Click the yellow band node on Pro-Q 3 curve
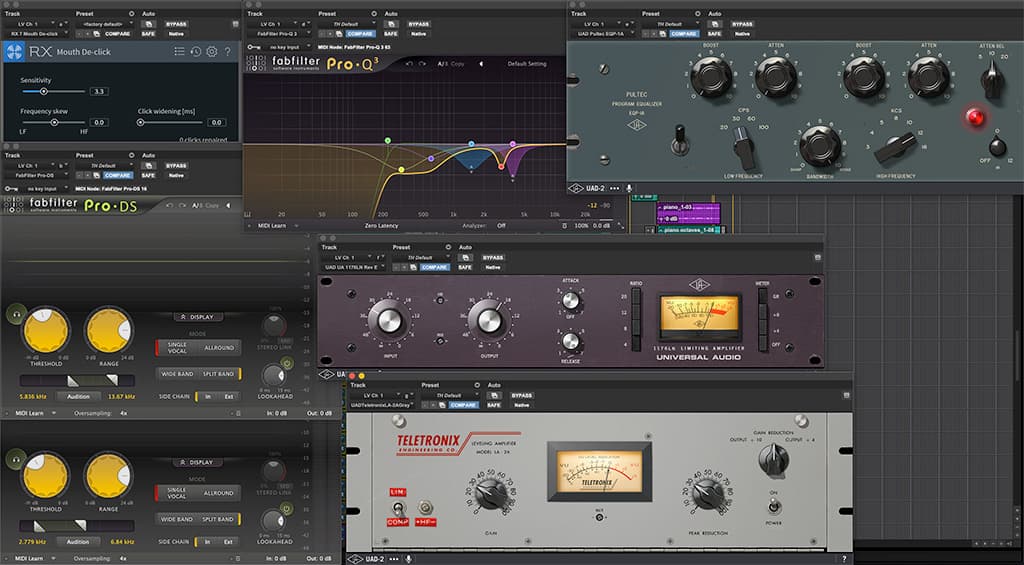This screenshot has height=565, width=1024. 402,170
